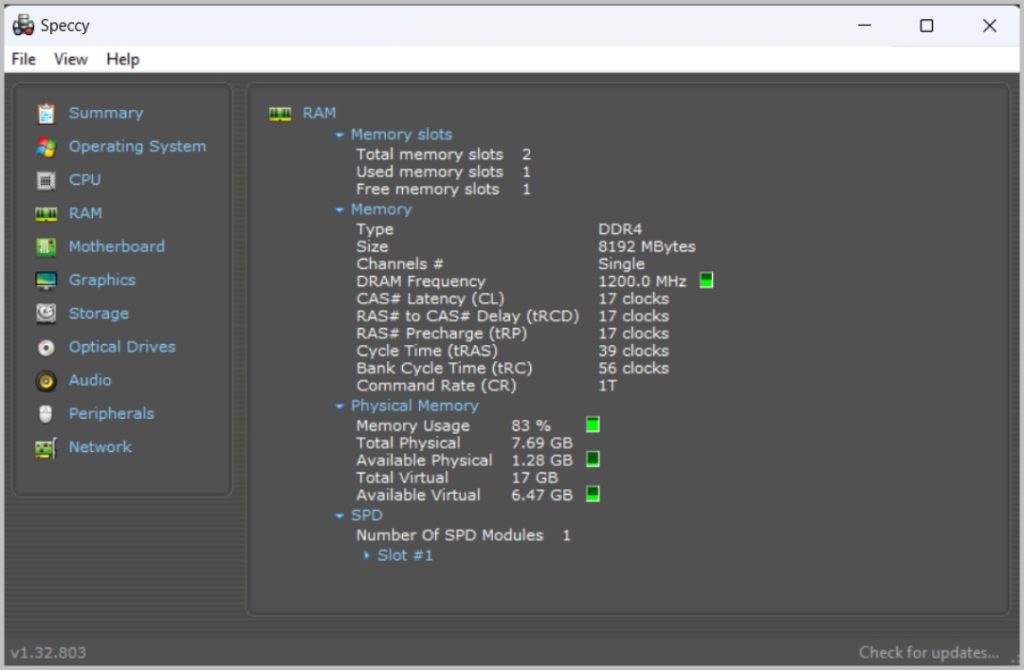Open the Motherboard icon in sidebar

pyautogui.click(x=46, y=247)
